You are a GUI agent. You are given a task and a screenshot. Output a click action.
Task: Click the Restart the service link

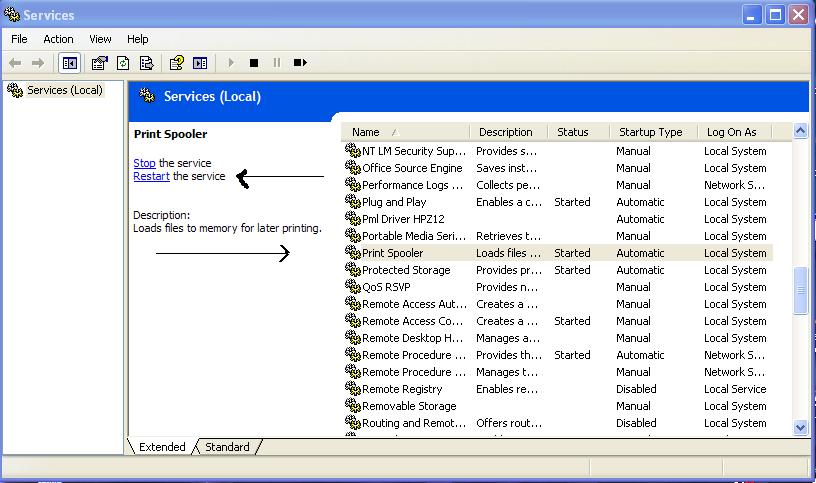click(151, 176)
